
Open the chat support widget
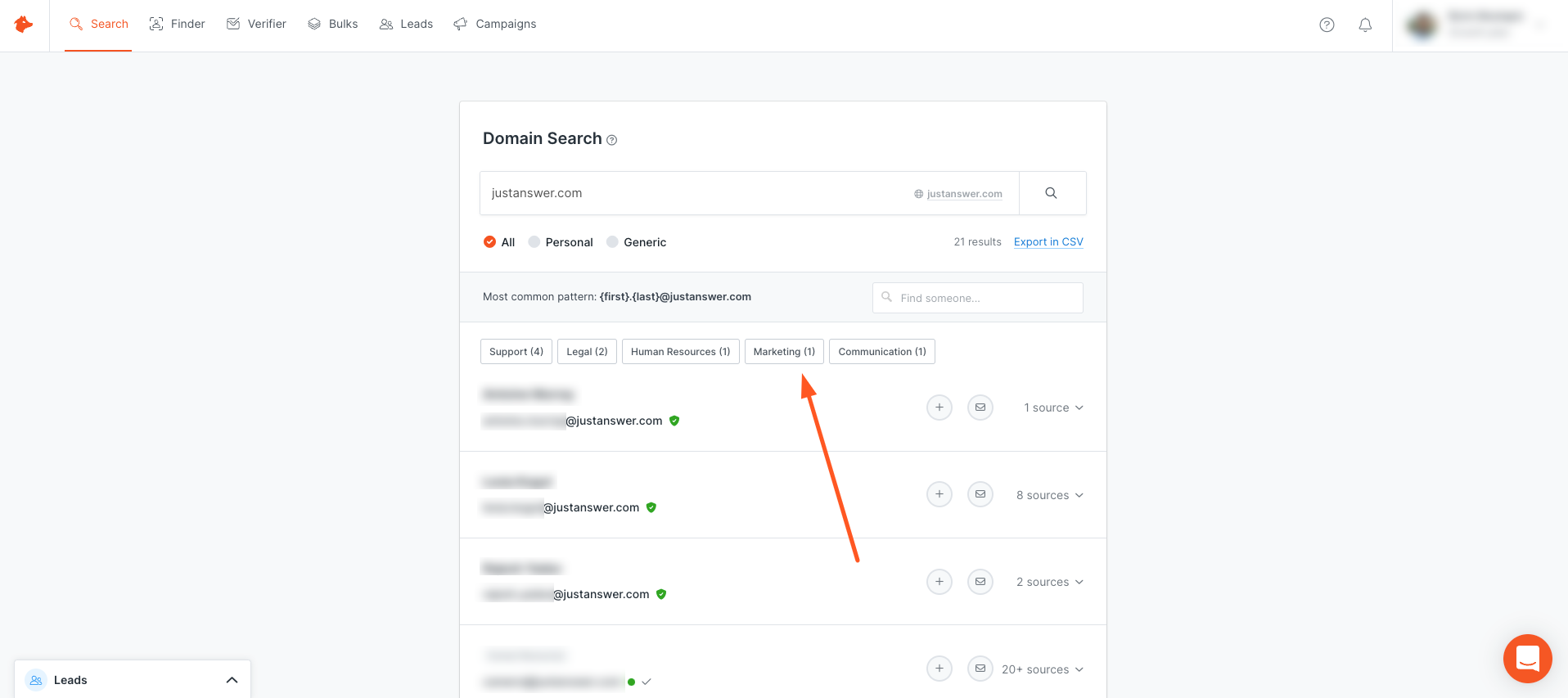1528,659
